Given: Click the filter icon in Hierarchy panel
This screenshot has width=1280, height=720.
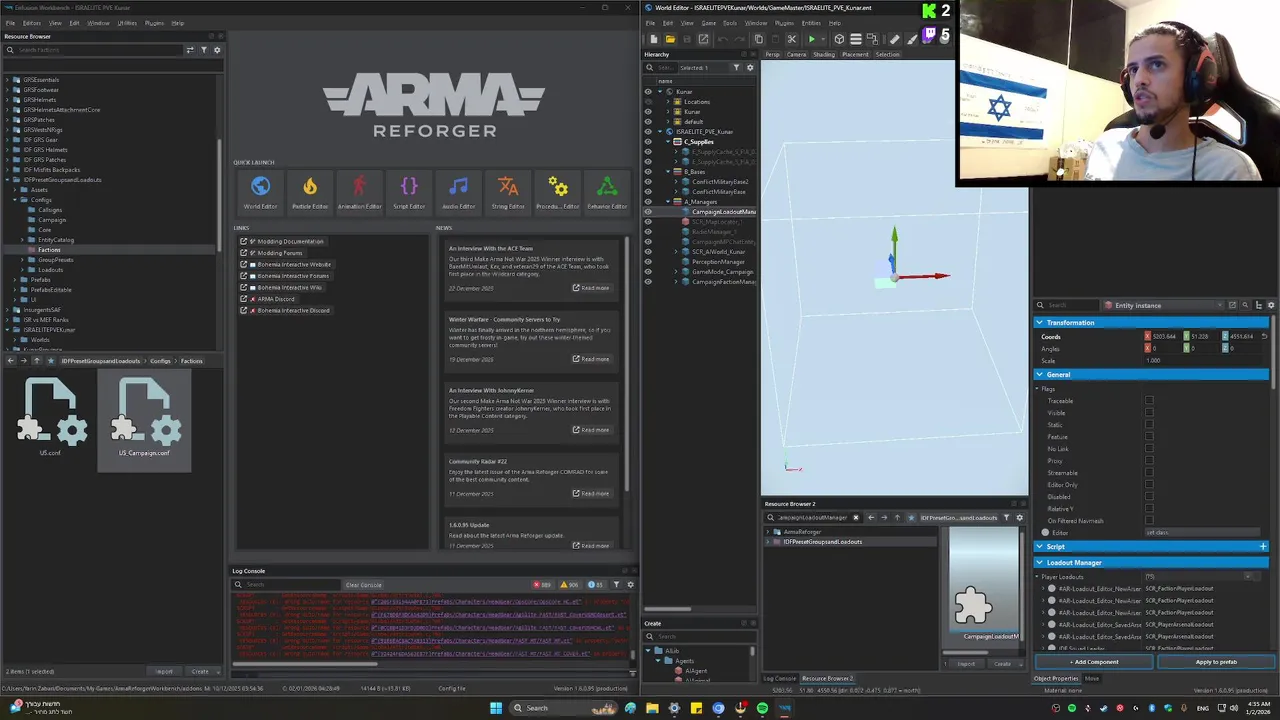Looking at the screenshot, I should pyautogui.click(x=737, y=67).
